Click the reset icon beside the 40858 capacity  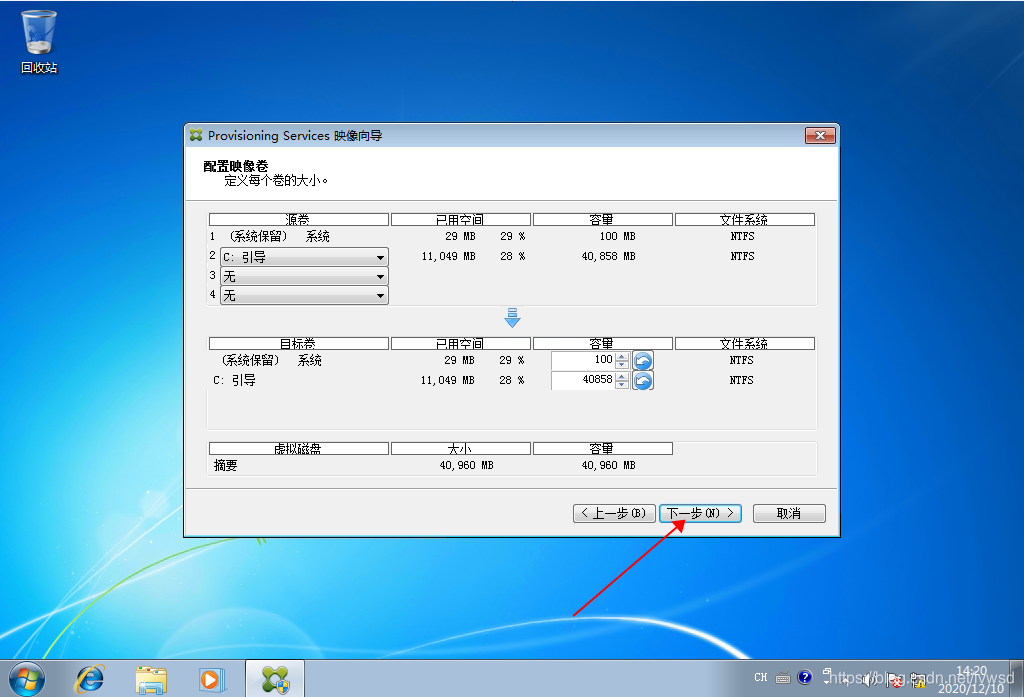coord(643,380)
